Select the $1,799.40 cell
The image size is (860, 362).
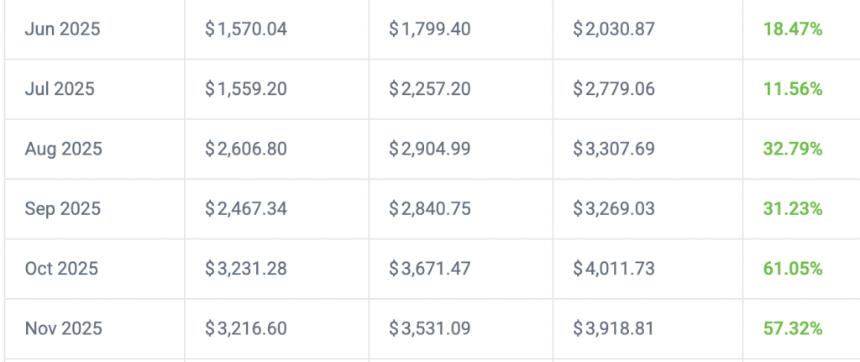click(429, 29)
